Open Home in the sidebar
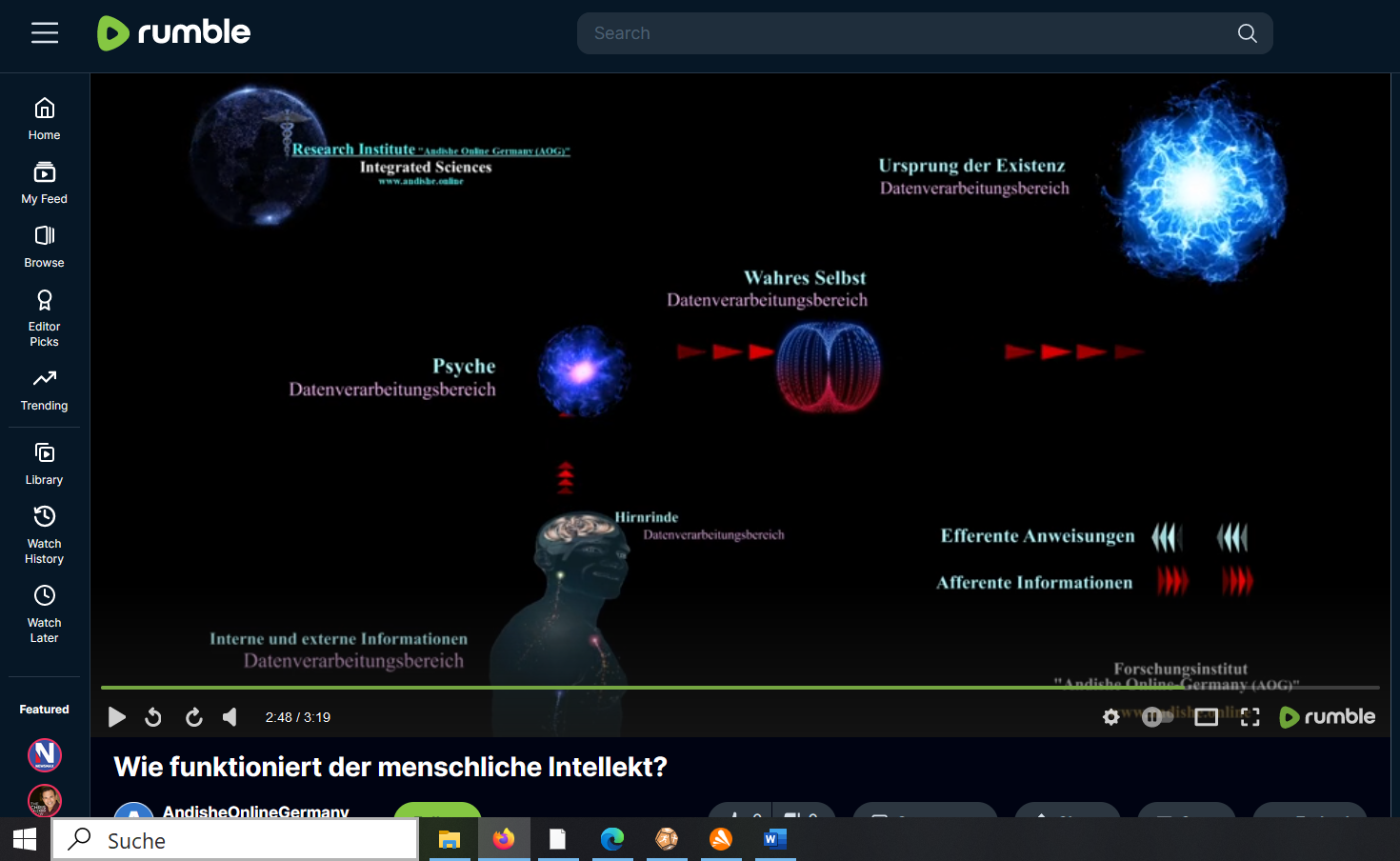Screen dimensions: 1400x861 click(x=44, y=119)
